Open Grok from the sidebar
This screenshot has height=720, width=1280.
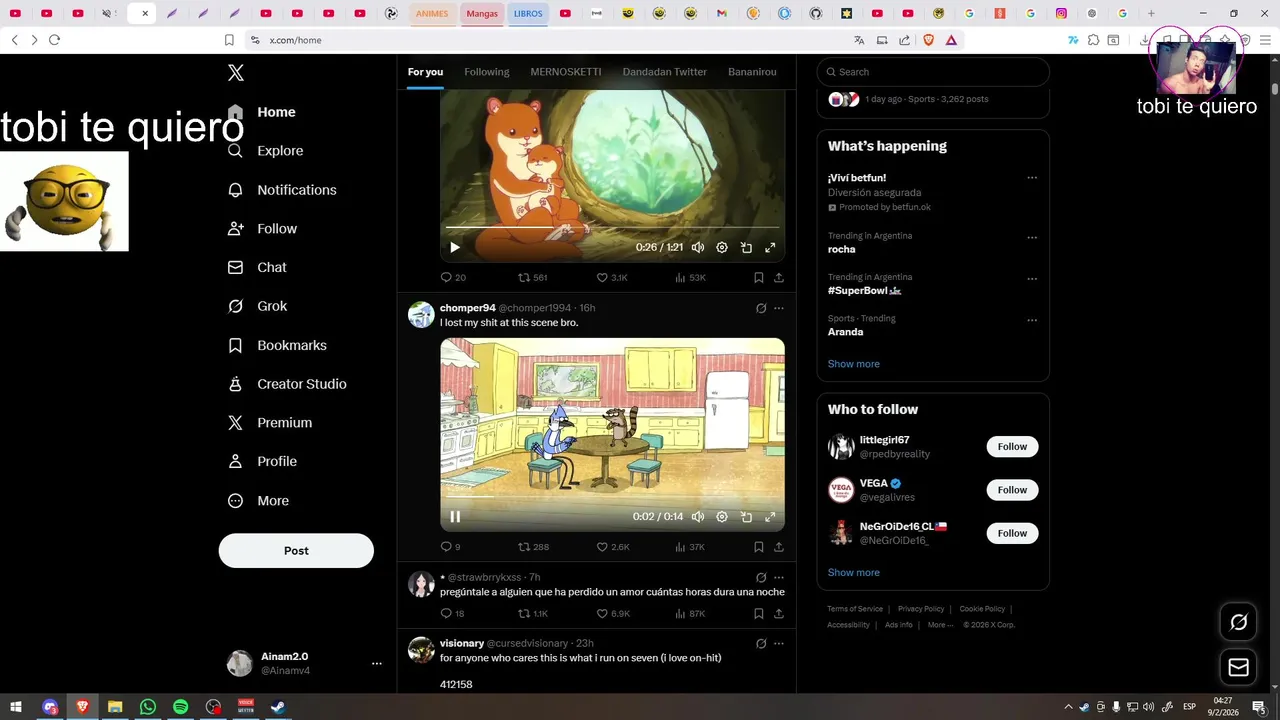(x=257, y=306)
